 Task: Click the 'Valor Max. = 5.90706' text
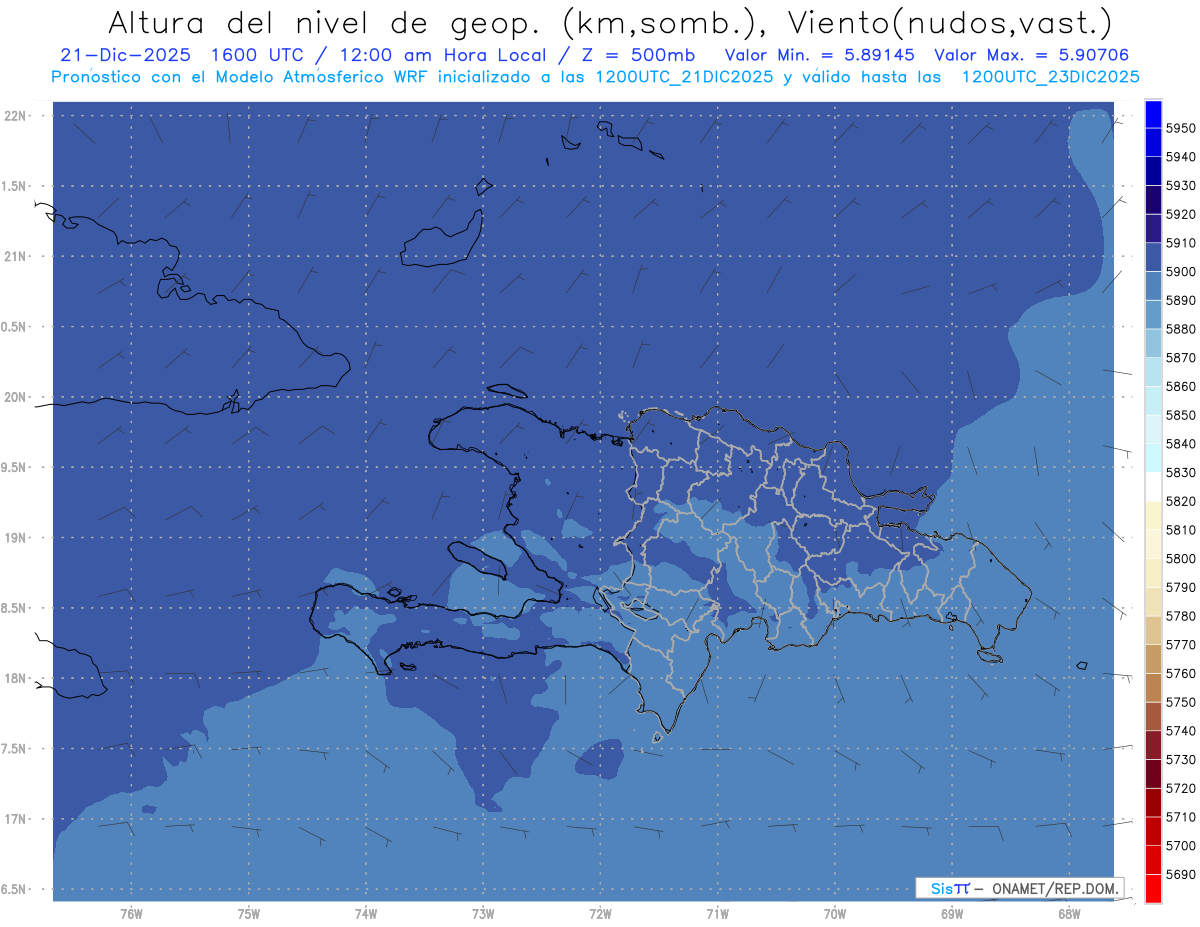[x=1032, y=55]
